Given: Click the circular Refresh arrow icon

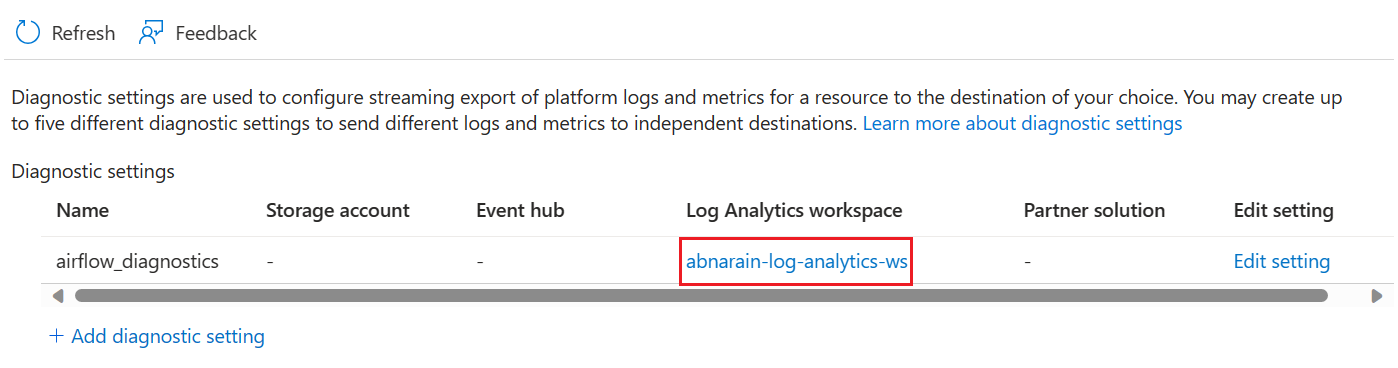Looking at the screenshot, I should tap(27, 33).
